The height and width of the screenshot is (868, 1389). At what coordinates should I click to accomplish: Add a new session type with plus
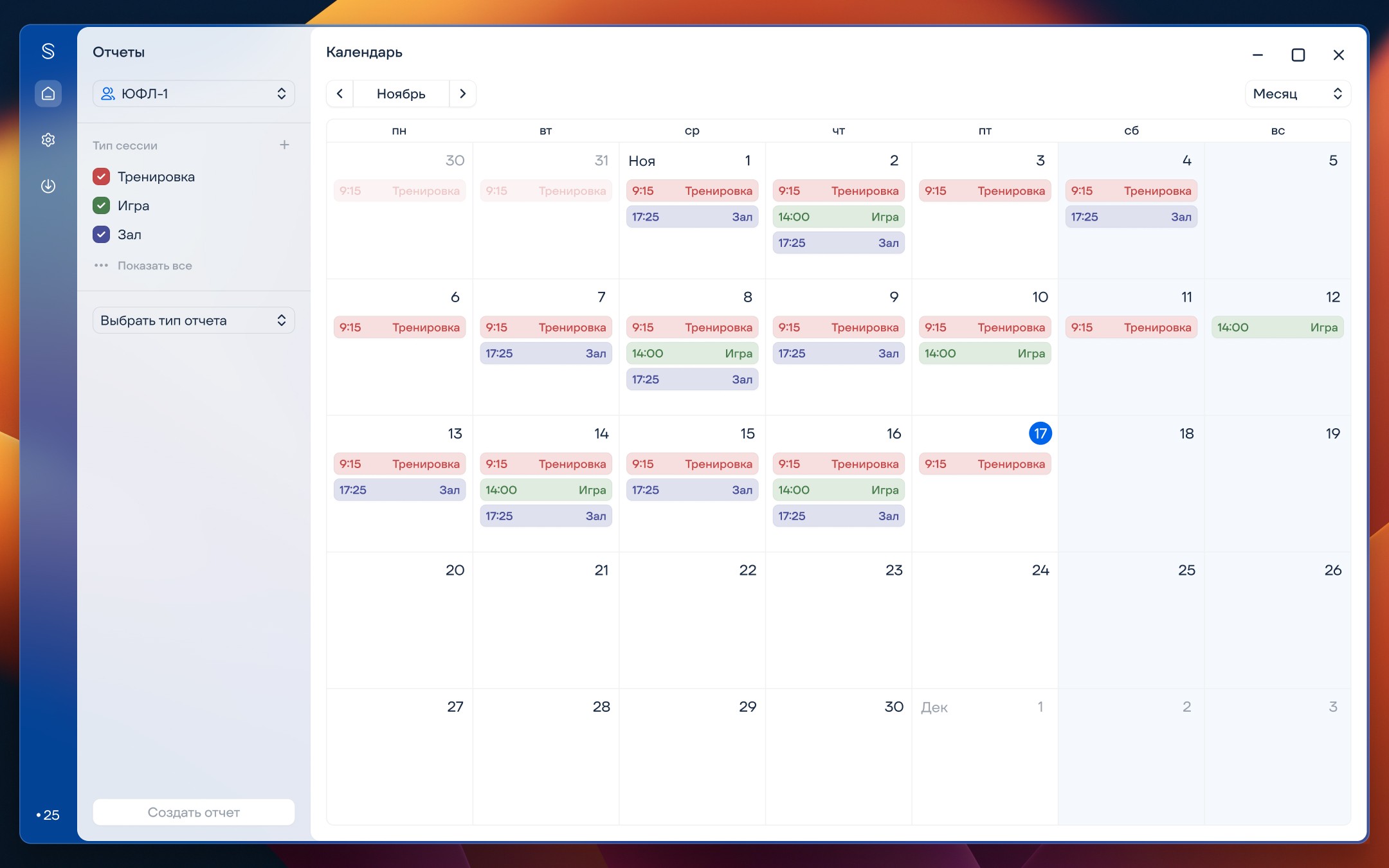coord(284,145)
